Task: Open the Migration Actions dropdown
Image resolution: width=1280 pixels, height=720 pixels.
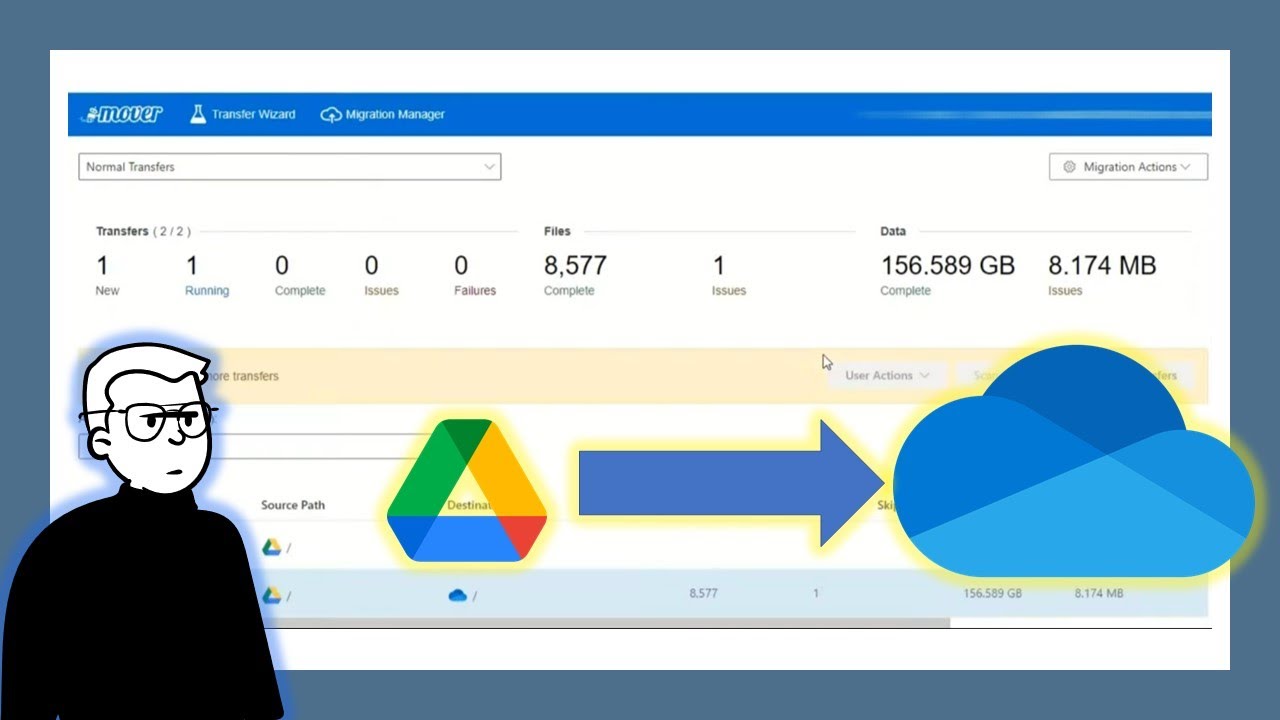Action: tap(1128, 167)
